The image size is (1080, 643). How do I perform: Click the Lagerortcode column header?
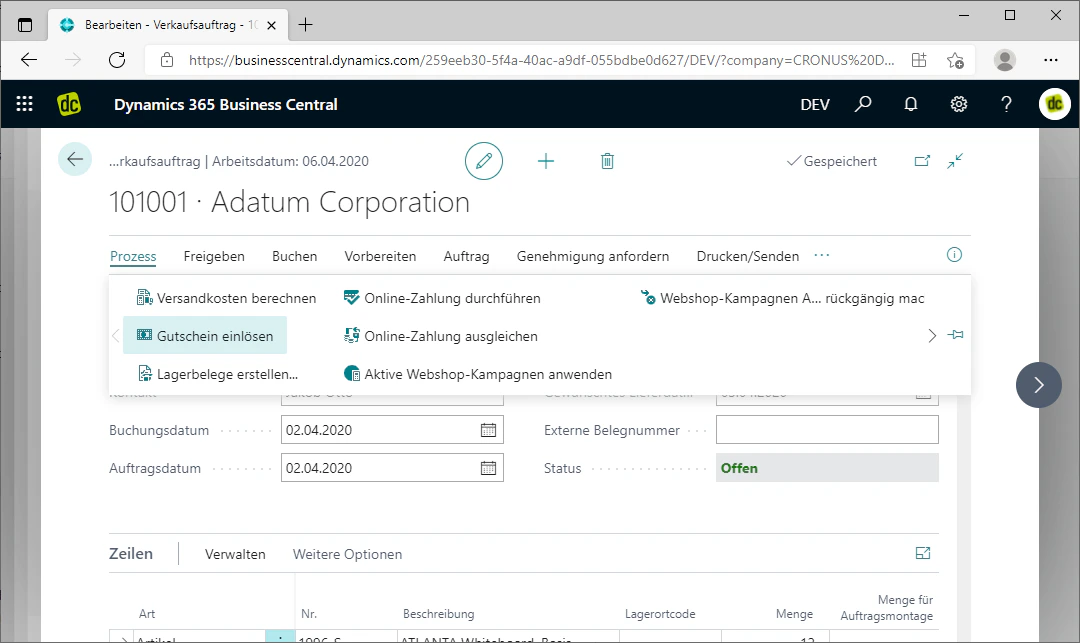tap(660, 613)
